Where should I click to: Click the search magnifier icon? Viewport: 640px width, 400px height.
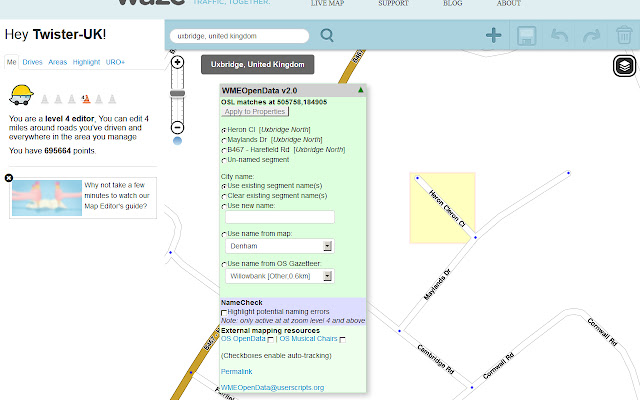click(x=326, y=36)
